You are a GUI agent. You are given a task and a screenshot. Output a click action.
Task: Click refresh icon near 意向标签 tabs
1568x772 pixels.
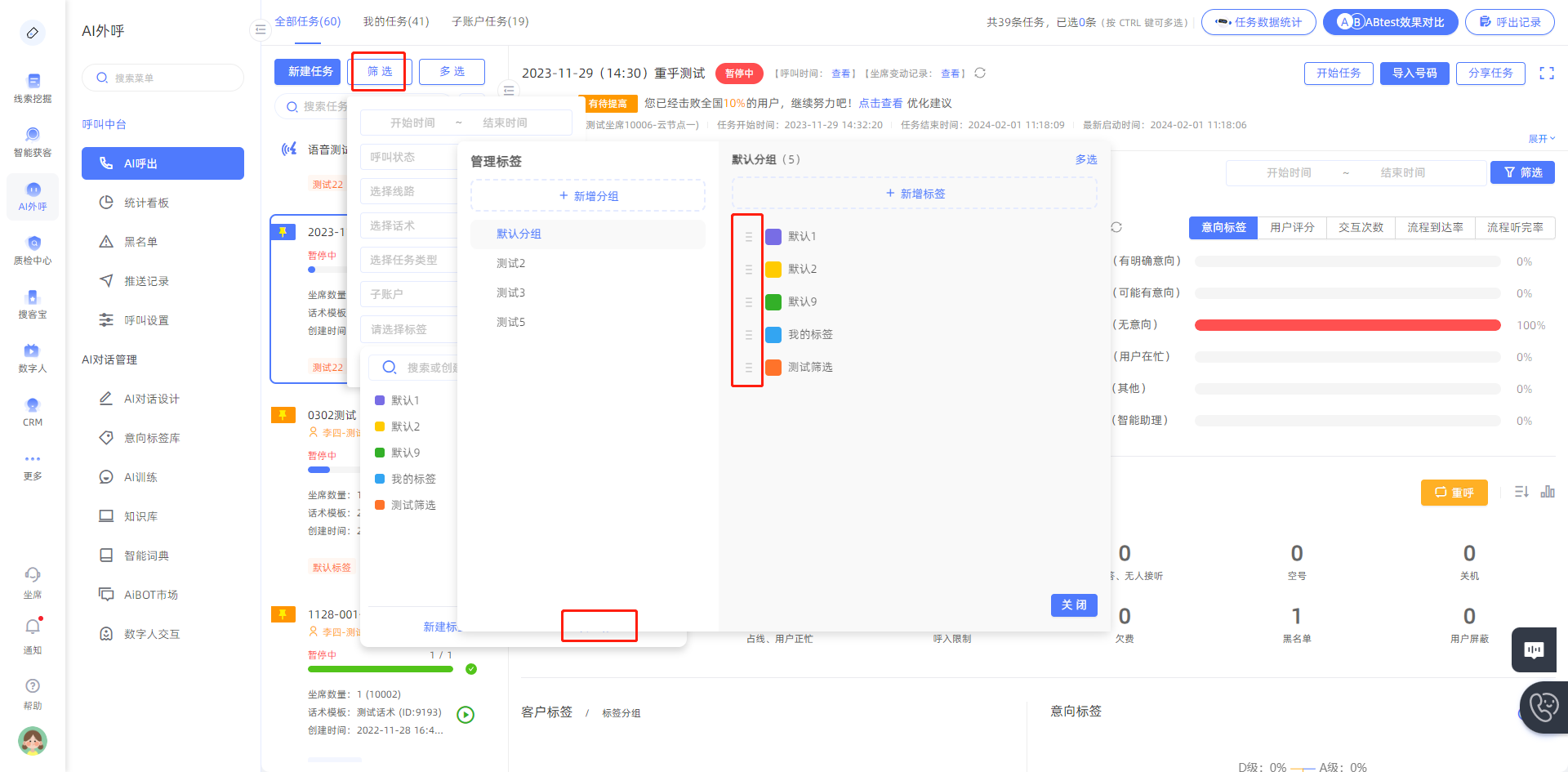point(1116,227)
